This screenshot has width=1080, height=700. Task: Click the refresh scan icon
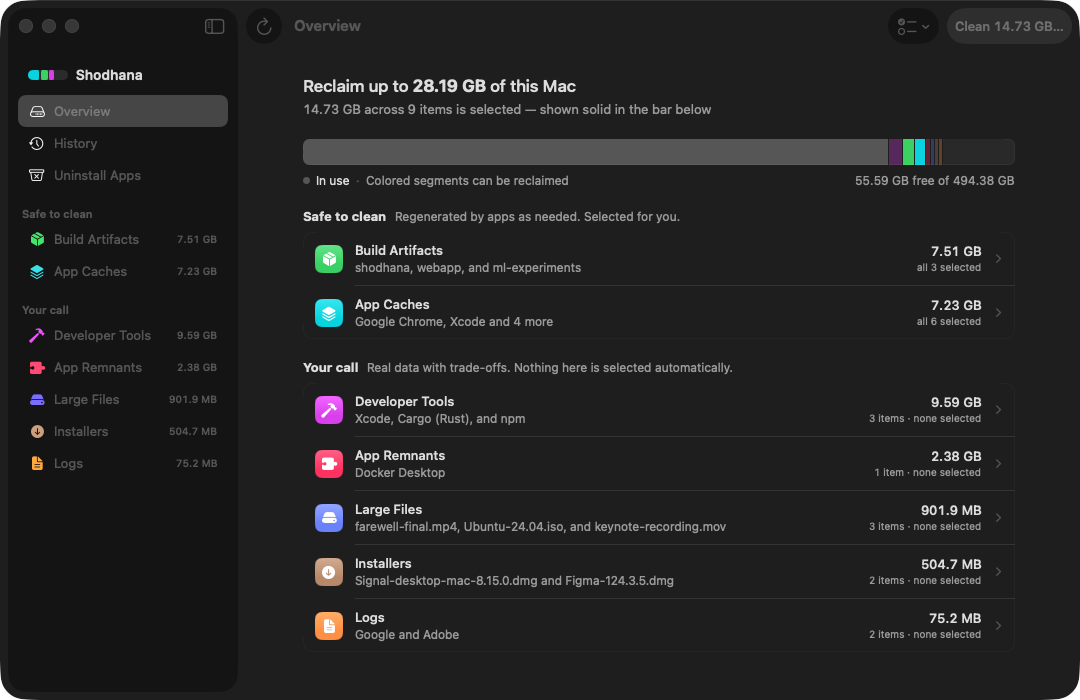point(264,26)
